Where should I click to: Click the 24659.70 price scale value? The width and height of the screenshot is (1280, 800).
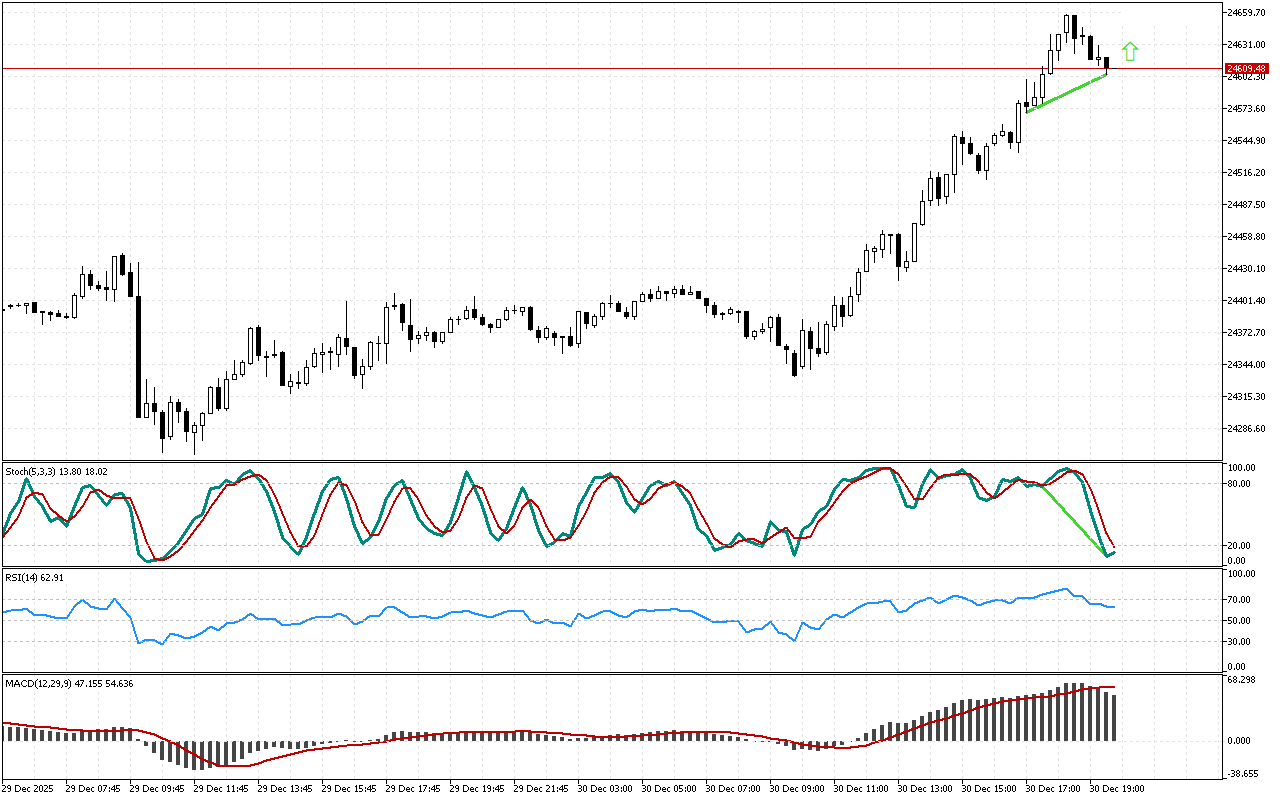1245,13
